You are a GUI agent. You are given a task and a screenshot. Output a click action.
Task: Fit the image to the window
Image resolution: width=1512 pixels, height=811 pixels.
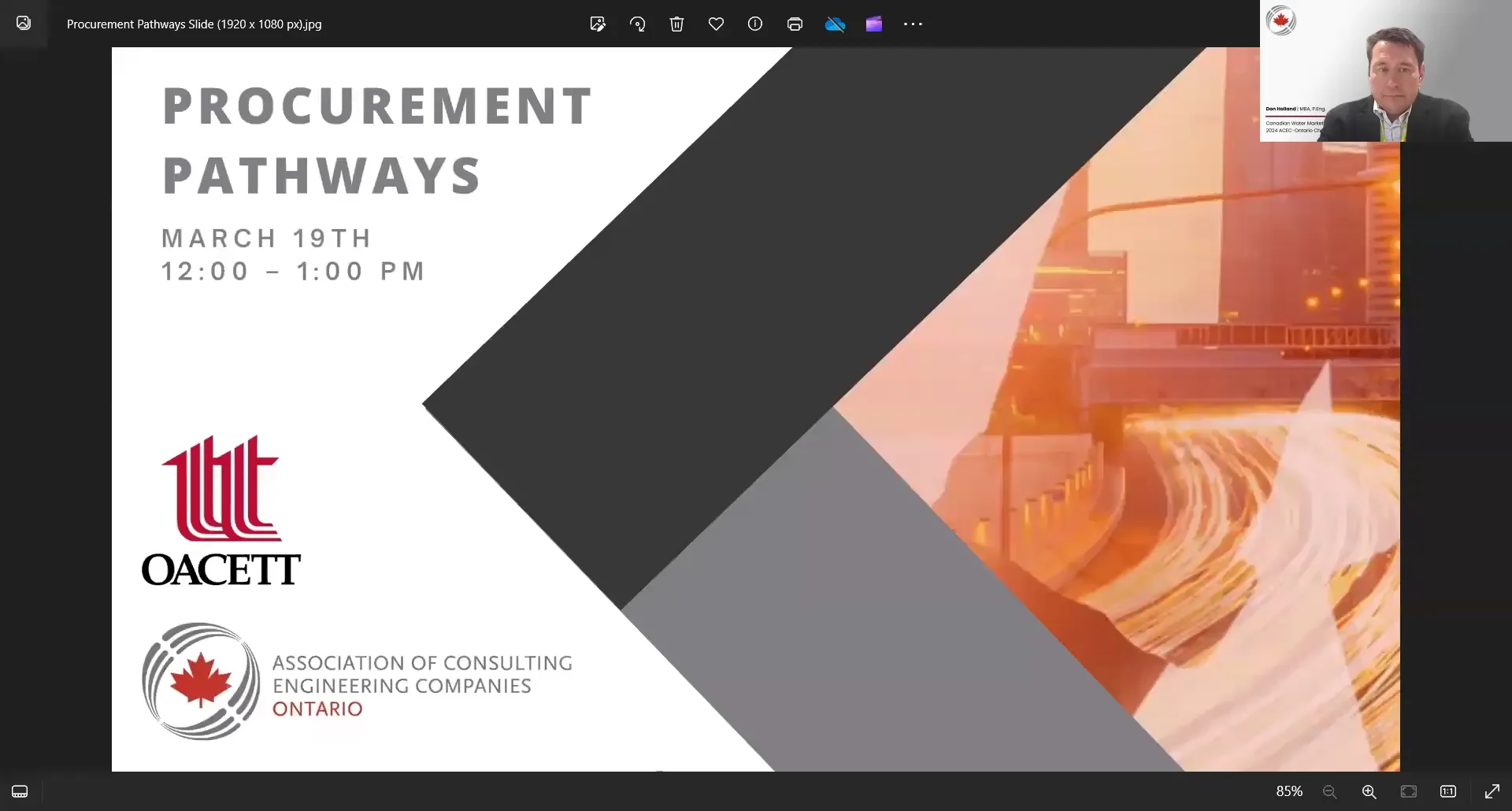click(1409, 791)
